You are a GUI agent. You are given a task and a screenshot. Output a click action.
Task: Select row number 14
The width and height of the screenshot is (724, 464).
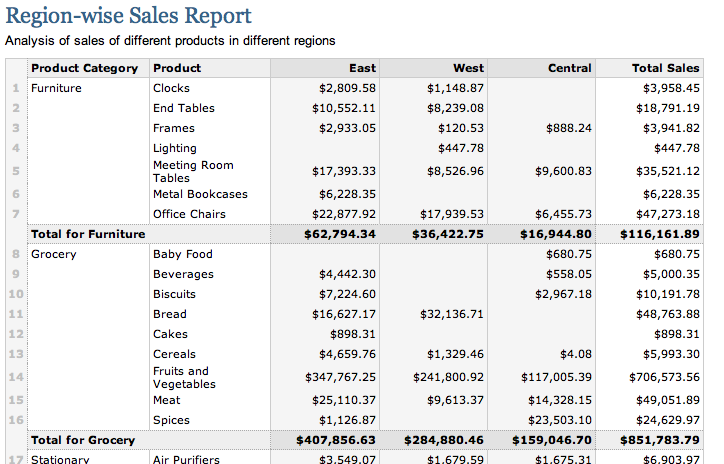[15, 377]
